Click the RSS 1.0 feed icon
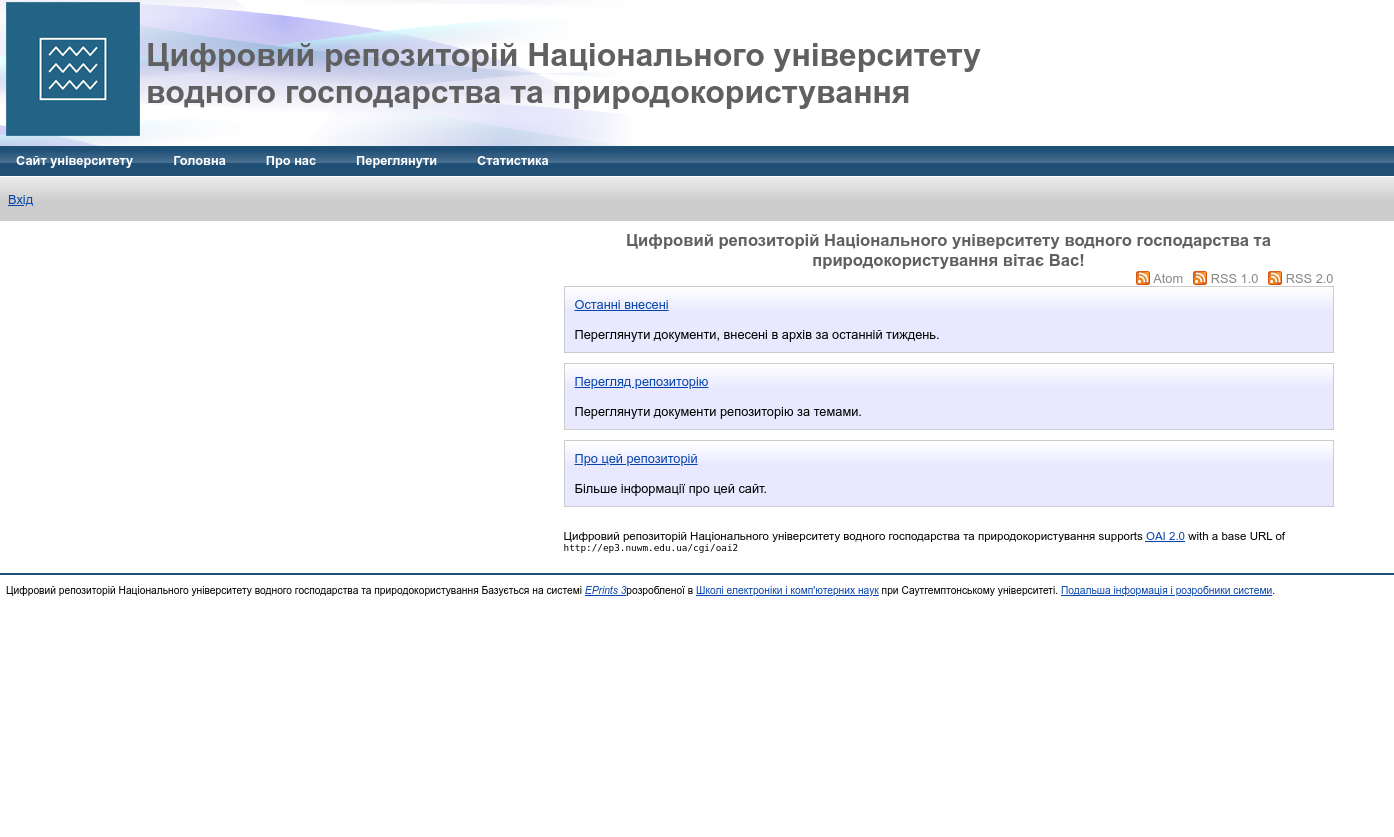Image resolution: width=1394 pixels, height=837 pixels. point(1200,278)
